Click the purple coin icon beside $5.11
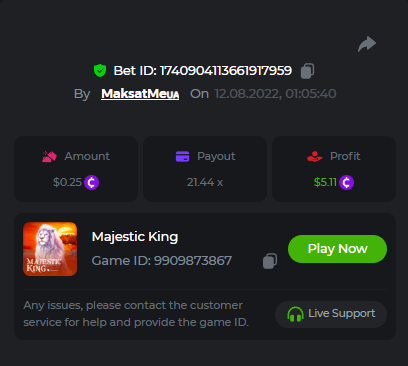The image size is (408, 366). pos(346,182)
